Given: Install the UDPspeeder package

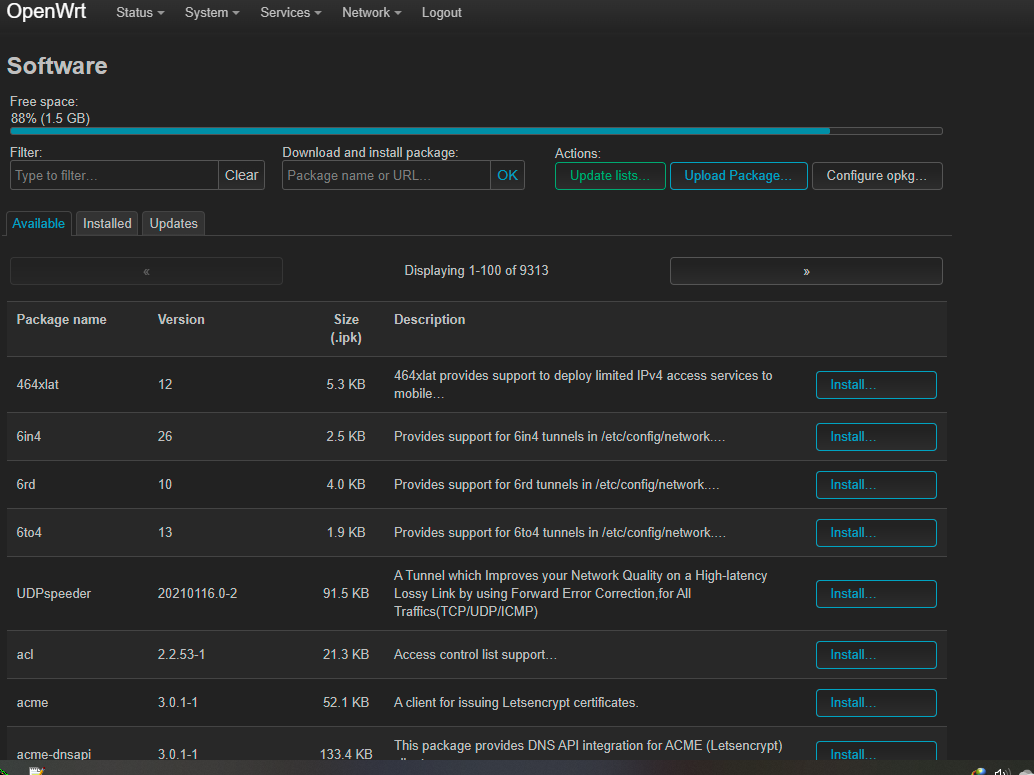Looking at the screenshot, I should [876, 594].
